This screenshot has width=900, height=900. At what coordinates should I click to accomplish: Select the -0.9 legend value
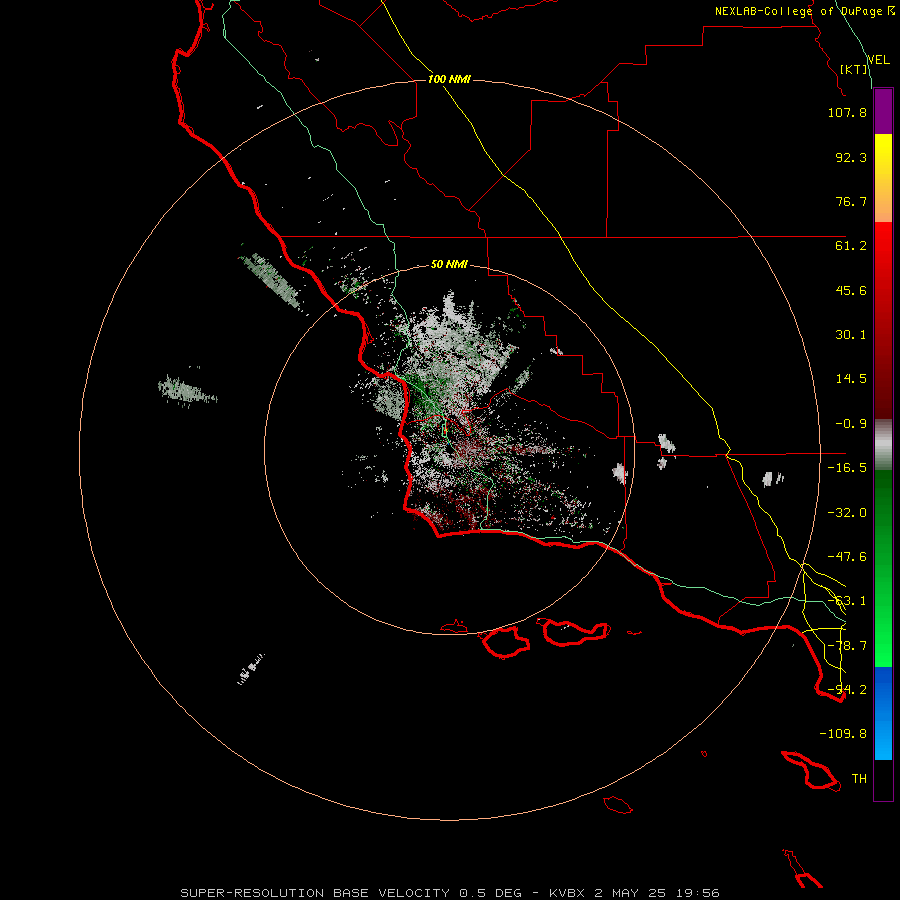tap(851, 424)
